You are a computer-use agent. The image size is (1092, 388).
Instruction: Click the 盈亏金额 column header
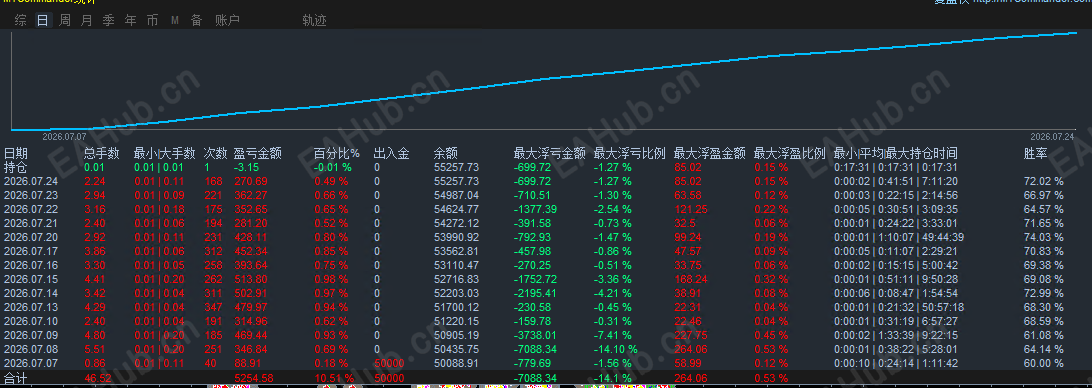point(258,153)
